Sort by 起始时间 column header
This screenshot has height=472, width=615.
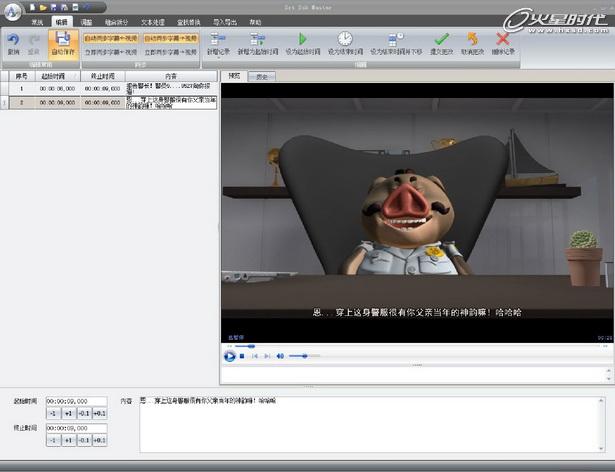tap(58, 76)
